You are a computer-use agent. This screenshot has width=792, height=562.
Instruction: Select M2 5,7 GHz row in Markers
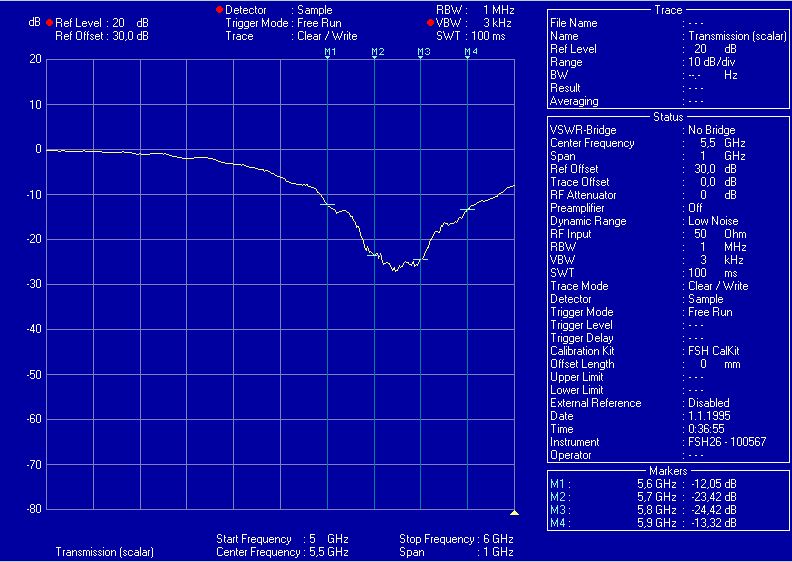pos(643,496)
